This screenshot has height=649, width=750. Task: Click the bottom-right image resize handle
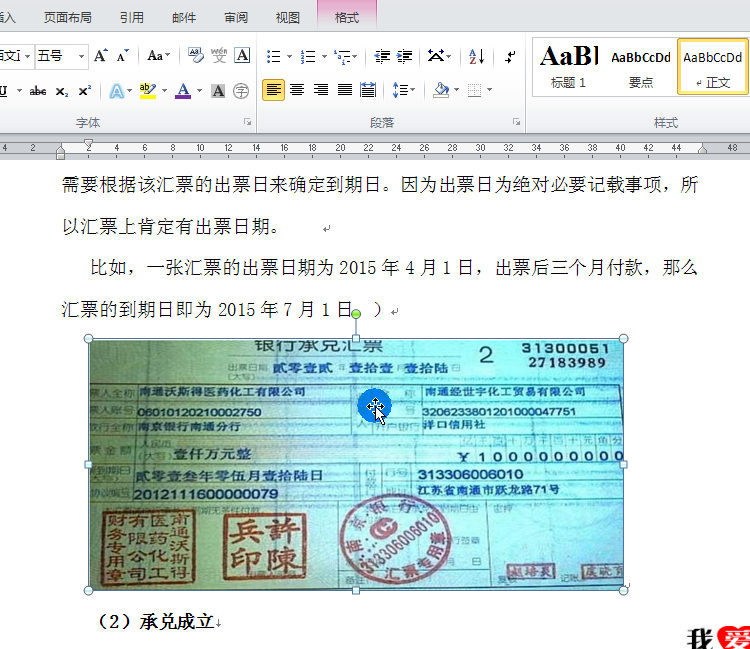coord(623,590)
